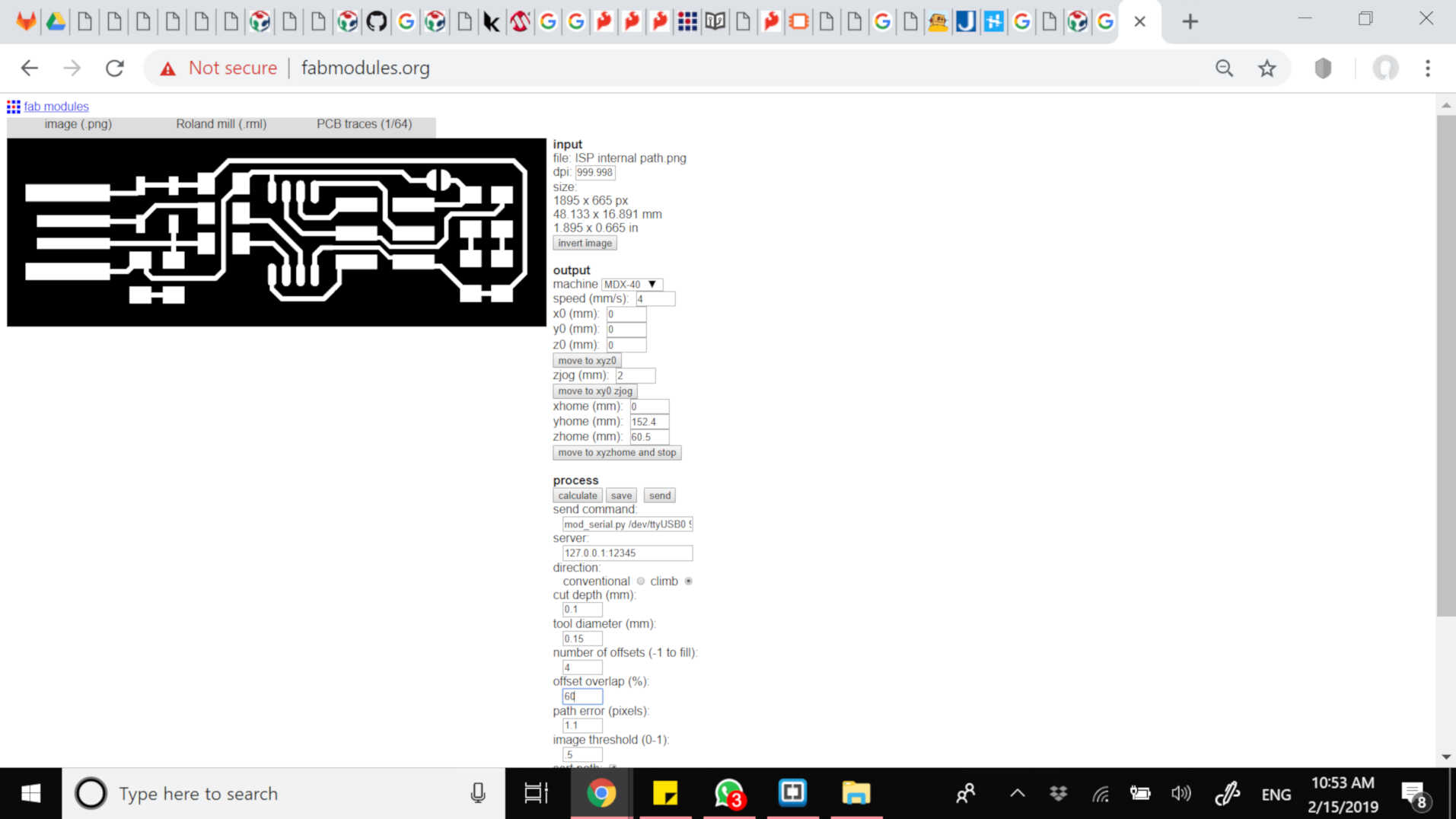The height and width of the screenshot is (819, 1456).
Task: Click the Not secure warning icon
Action: coord(167,69)
